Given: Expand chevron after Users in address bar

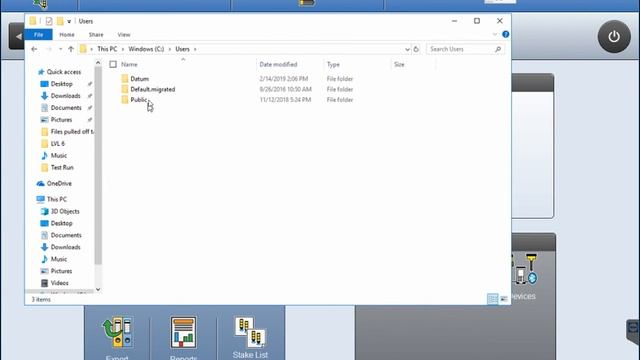Looking at the screenshot, I should (x=195, y=49).
